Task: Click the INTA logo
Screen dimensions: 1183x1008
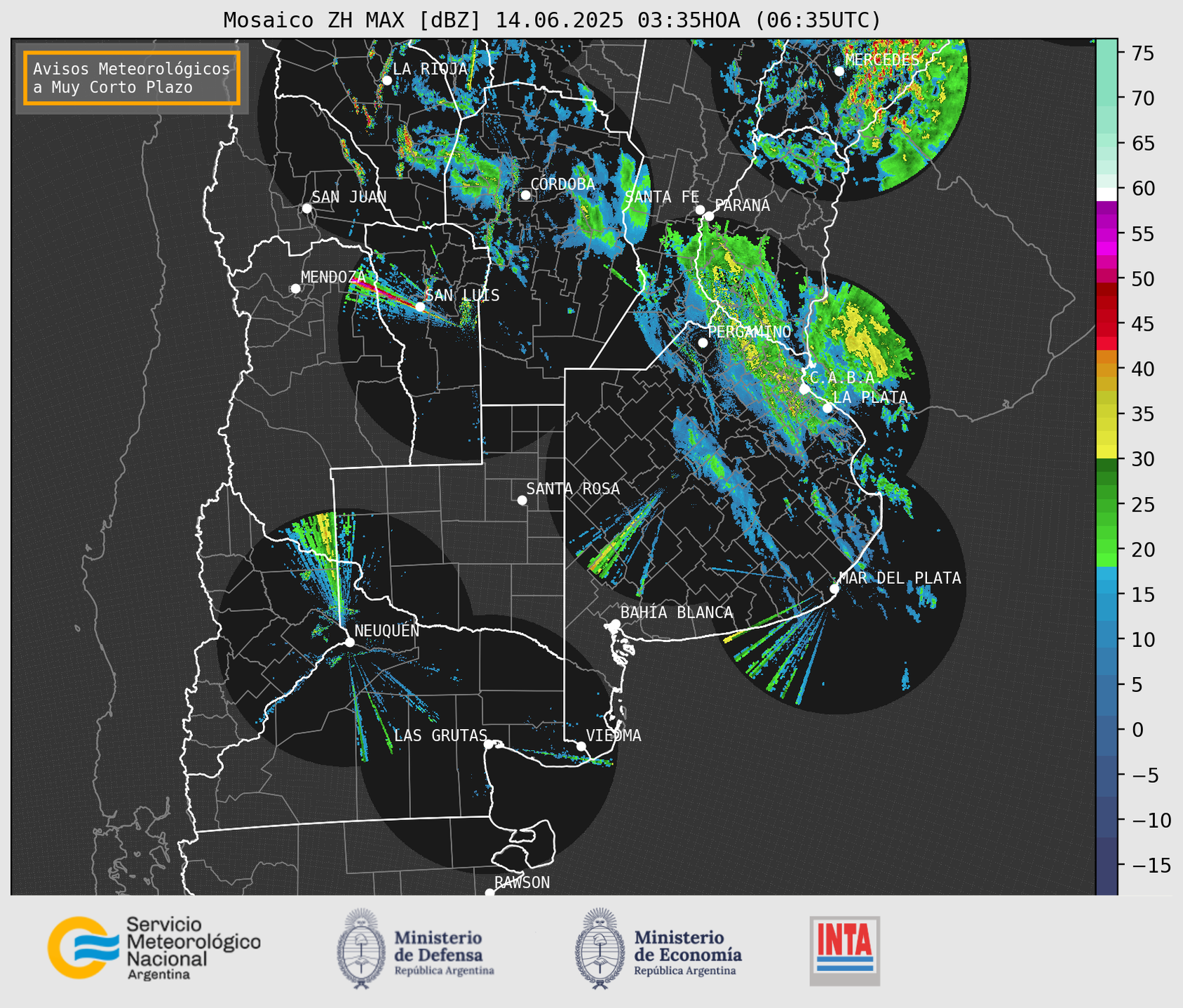Action: pyautogui.click(x=844, y=951)
